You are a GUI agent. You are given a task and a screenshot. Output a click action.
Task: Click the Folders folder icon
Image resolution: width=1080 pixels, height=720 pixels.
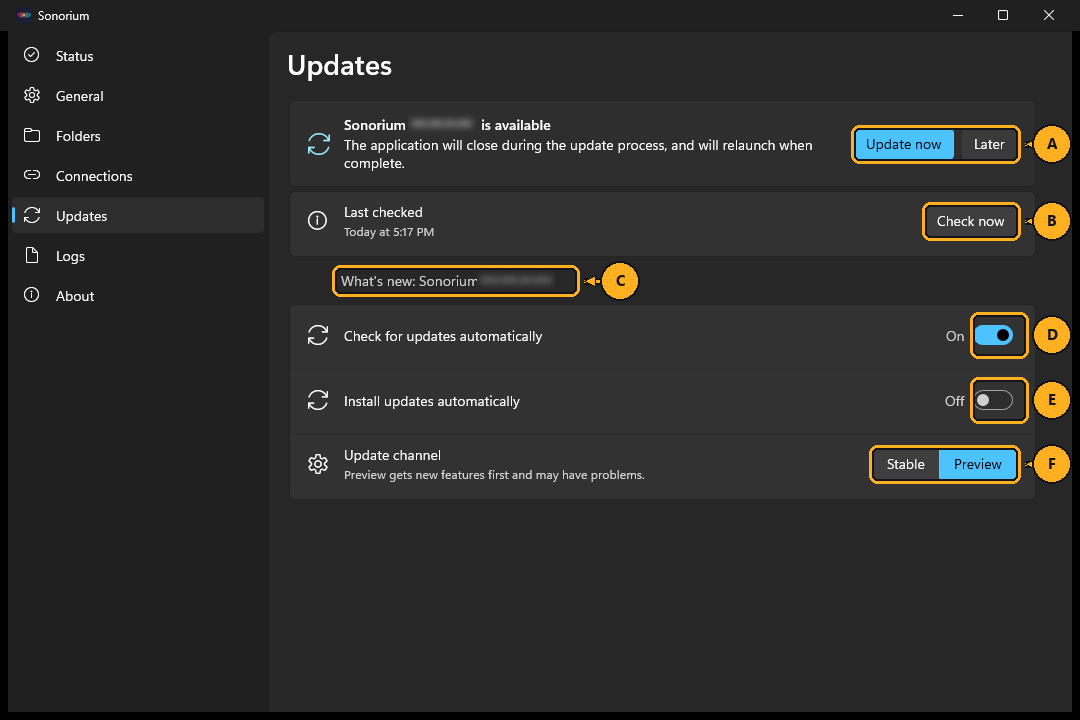coord(32,135)
